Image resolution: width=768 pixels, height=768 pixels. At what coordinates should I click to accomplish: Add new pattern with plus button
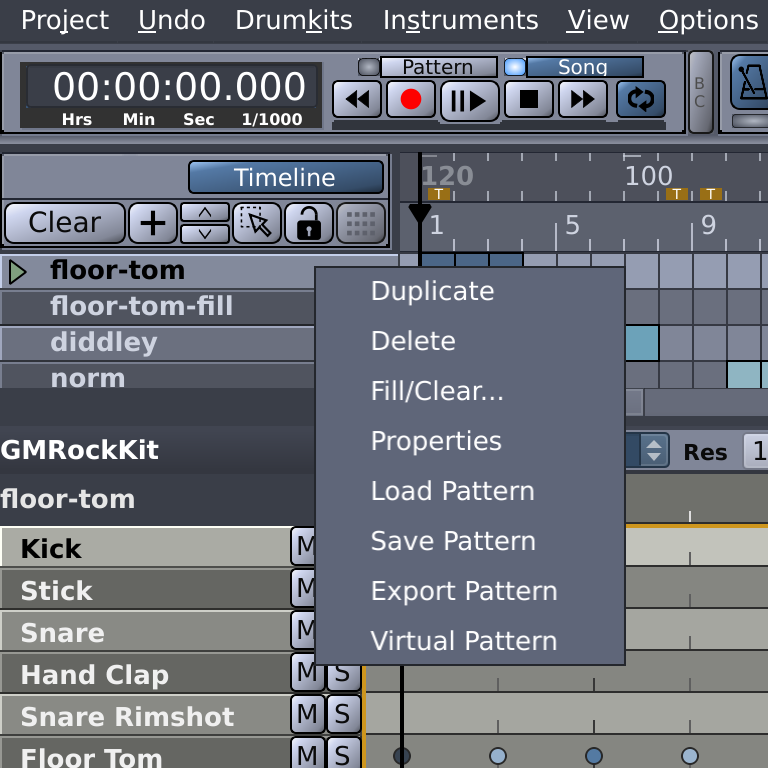(153, 223)
